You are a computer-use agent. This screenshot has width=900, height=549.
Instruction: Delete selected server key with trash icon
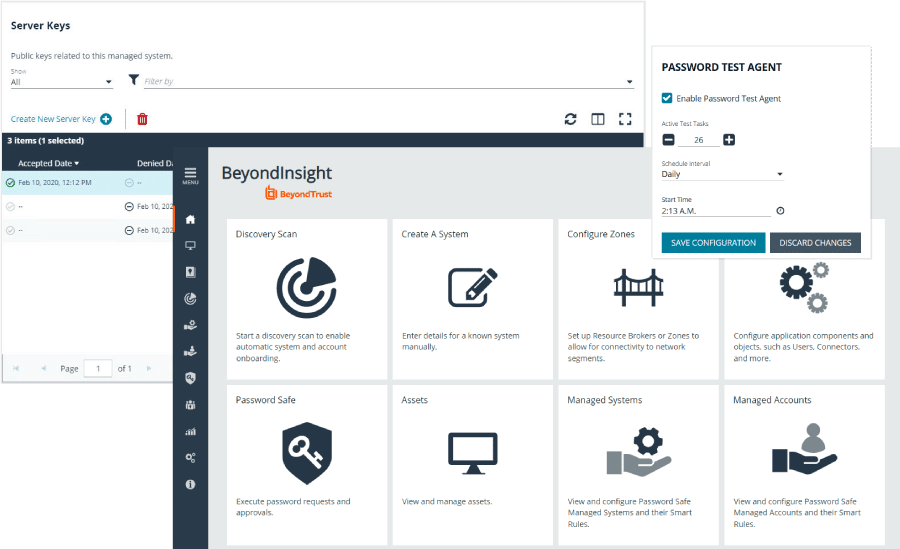[x=142, y=119]
